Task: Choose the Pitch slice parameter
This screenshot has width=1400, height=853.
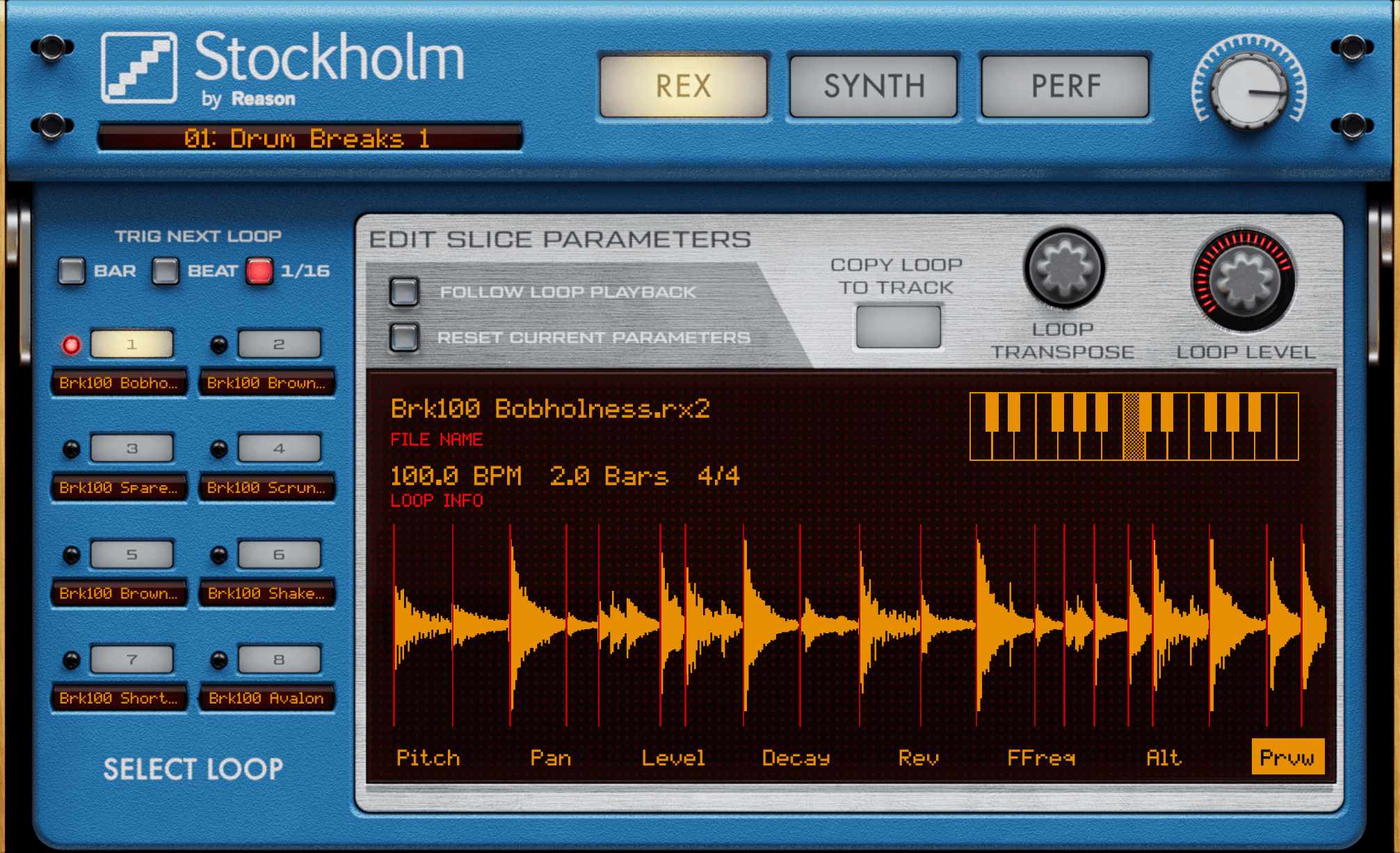Action: [428, 758]
